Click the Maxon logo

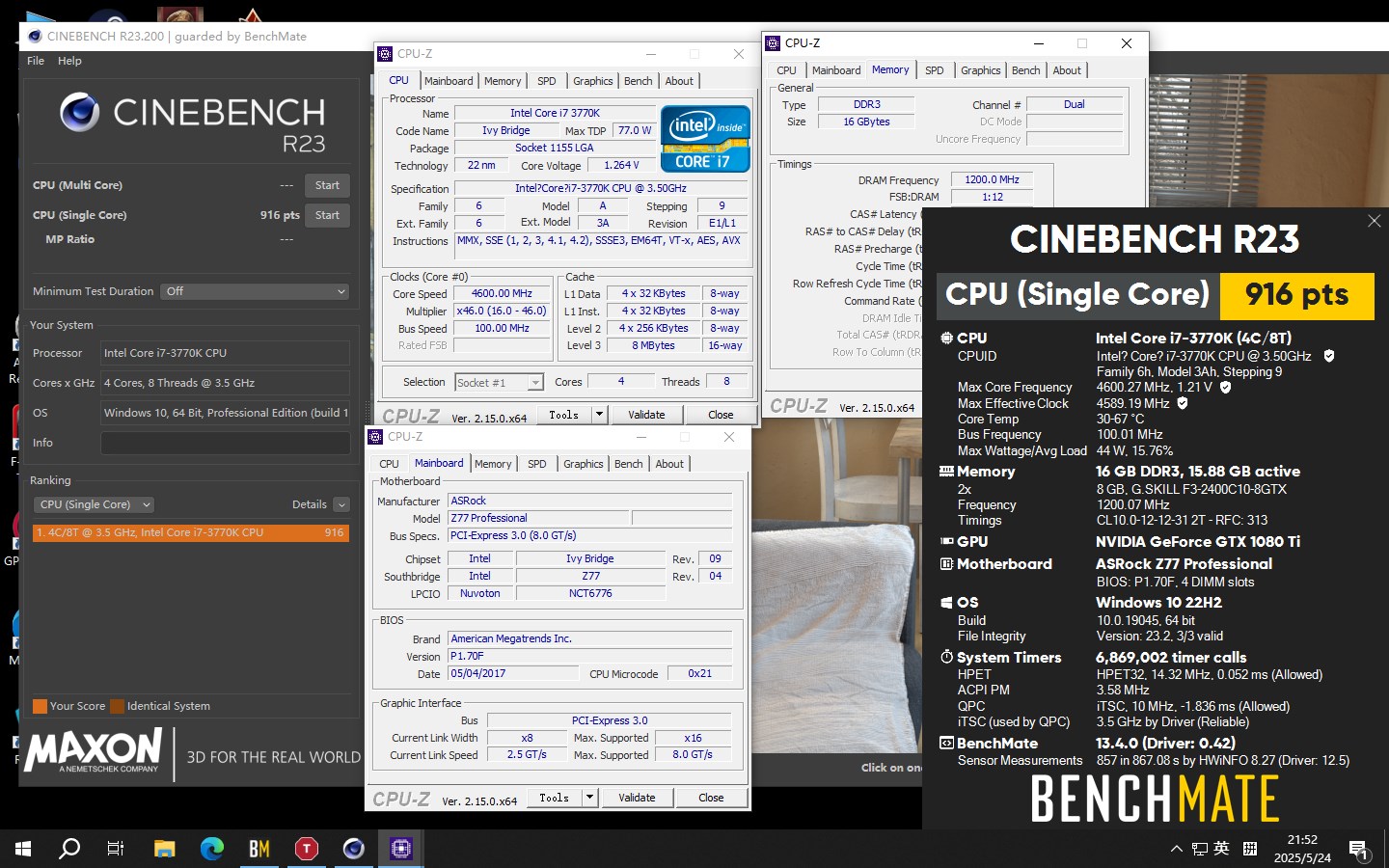94,751
